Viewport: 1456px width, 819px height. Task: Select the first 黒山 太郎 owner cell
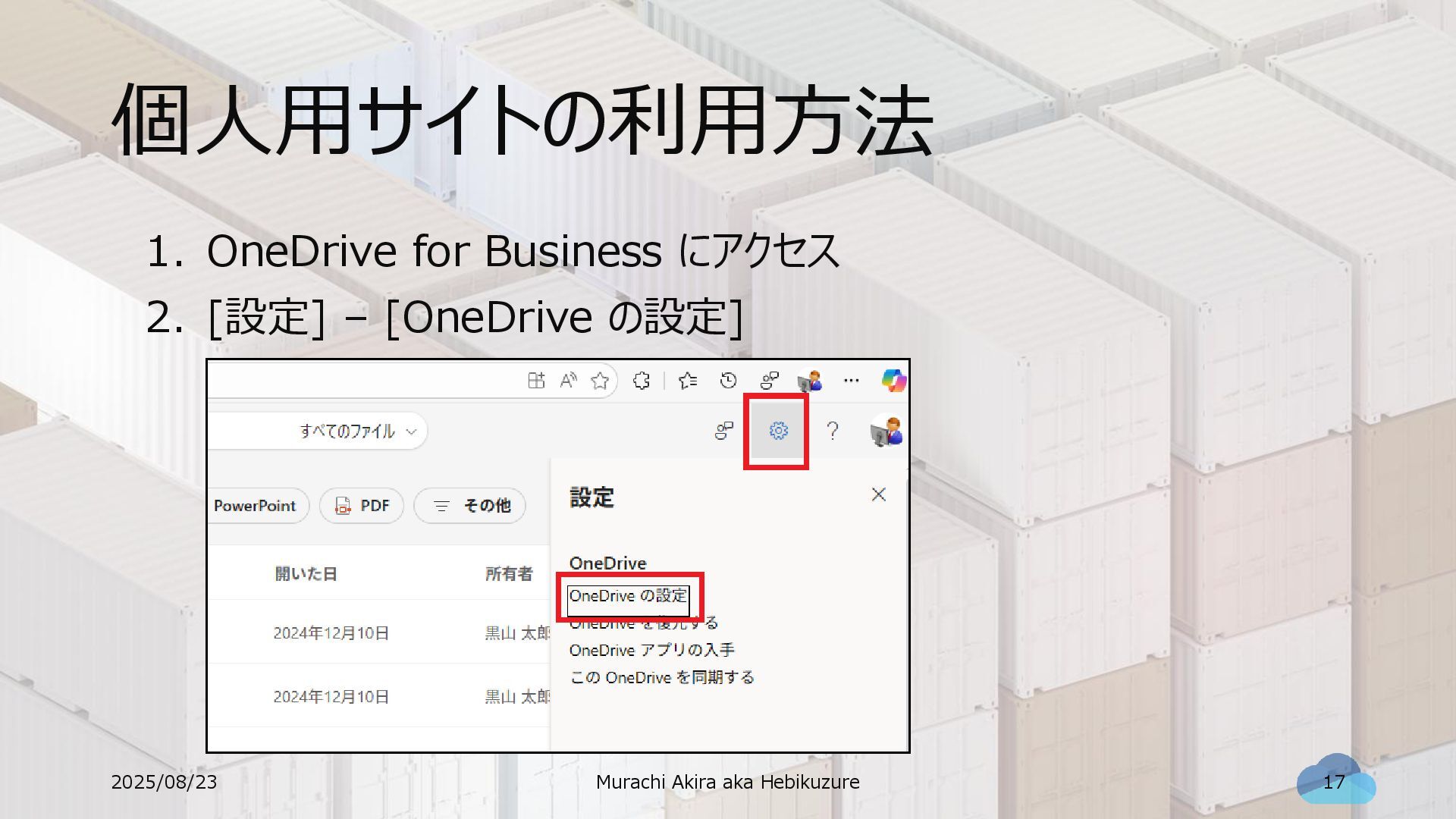(x=517, y=633)
